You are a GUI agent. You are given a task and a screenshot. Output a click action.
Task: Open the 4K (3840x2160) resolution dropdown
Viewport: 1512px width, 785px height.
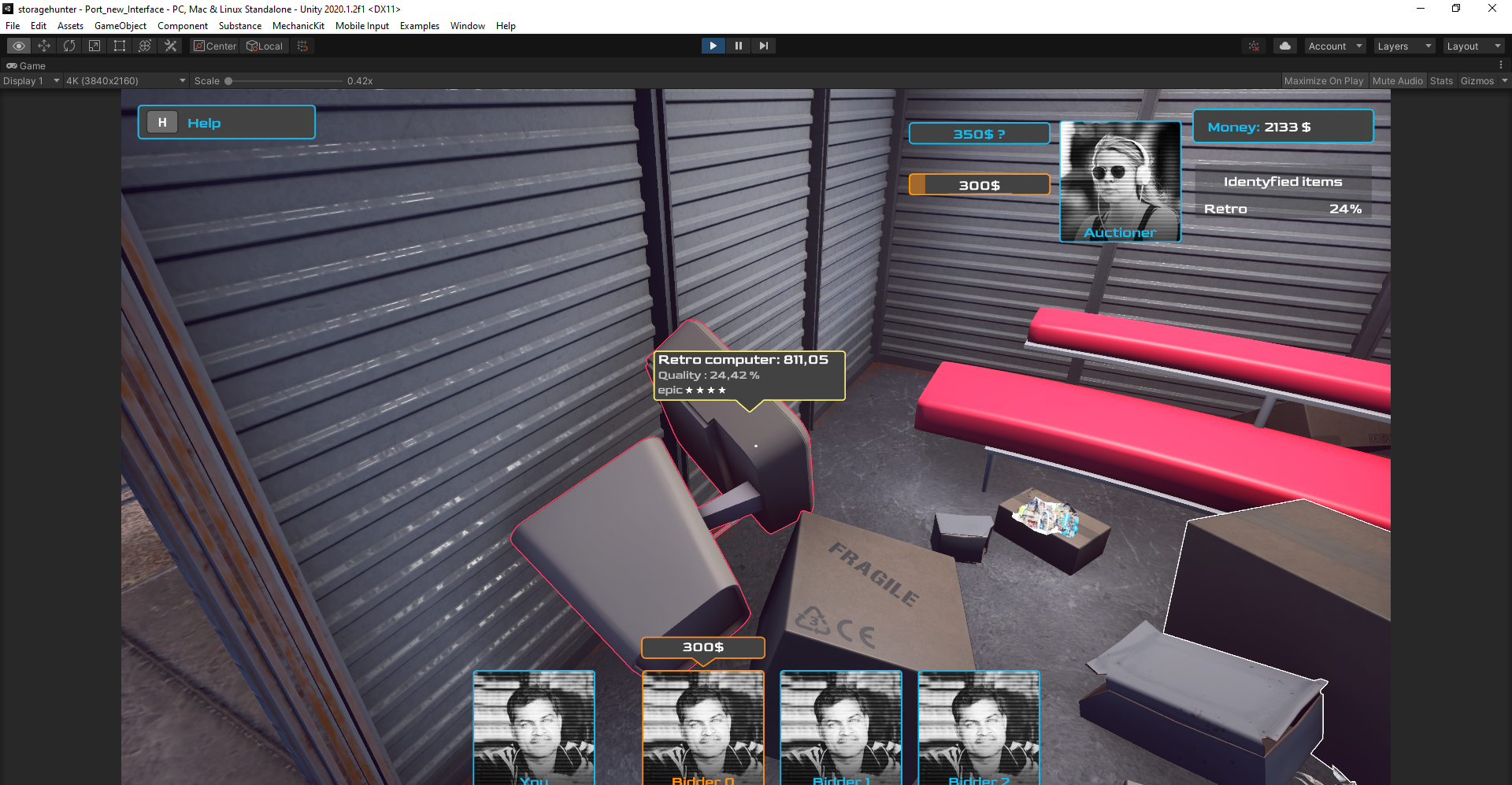[125, 81]
